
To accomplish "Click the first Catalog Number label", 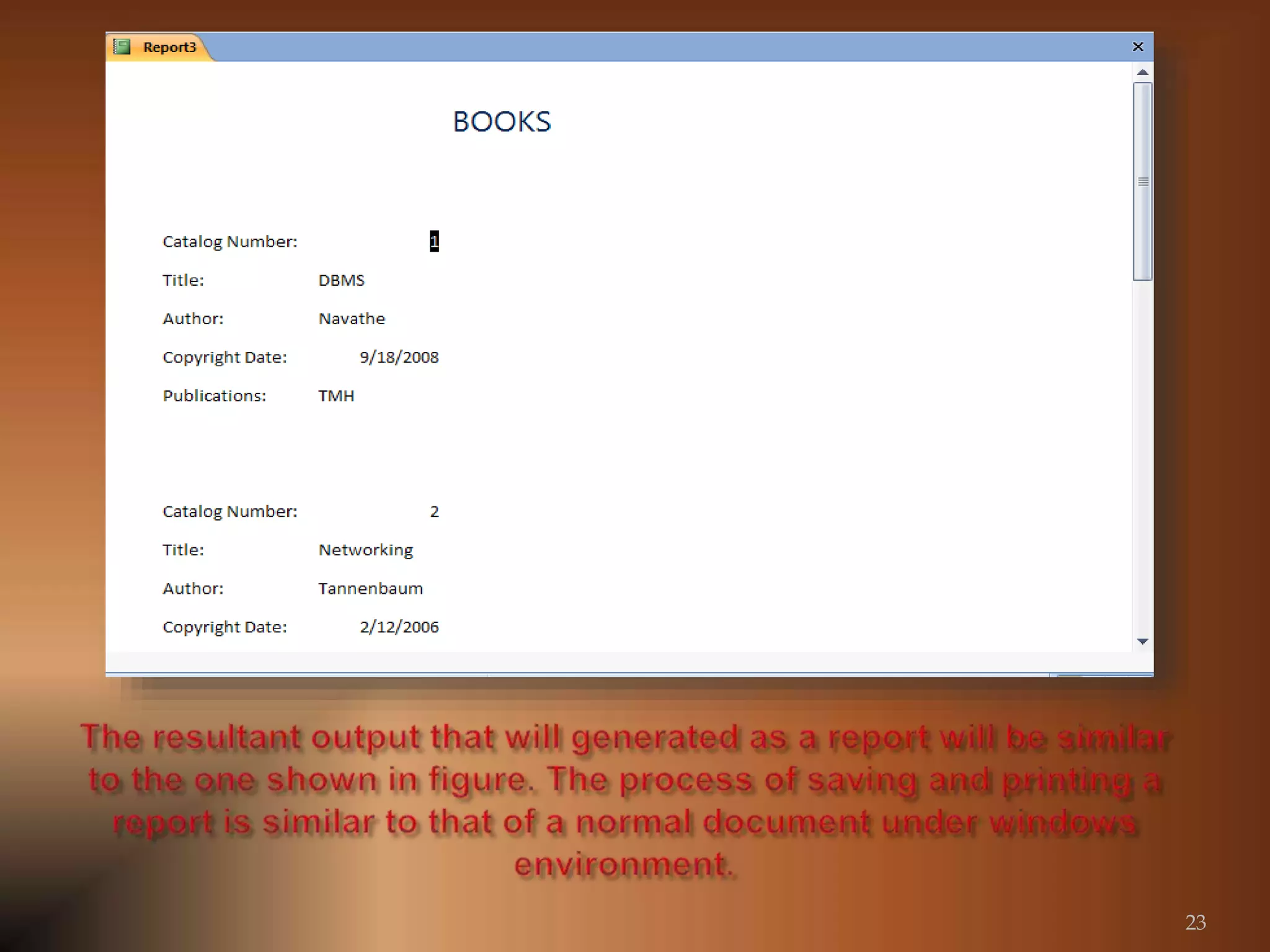I will (x=229, y=241).
